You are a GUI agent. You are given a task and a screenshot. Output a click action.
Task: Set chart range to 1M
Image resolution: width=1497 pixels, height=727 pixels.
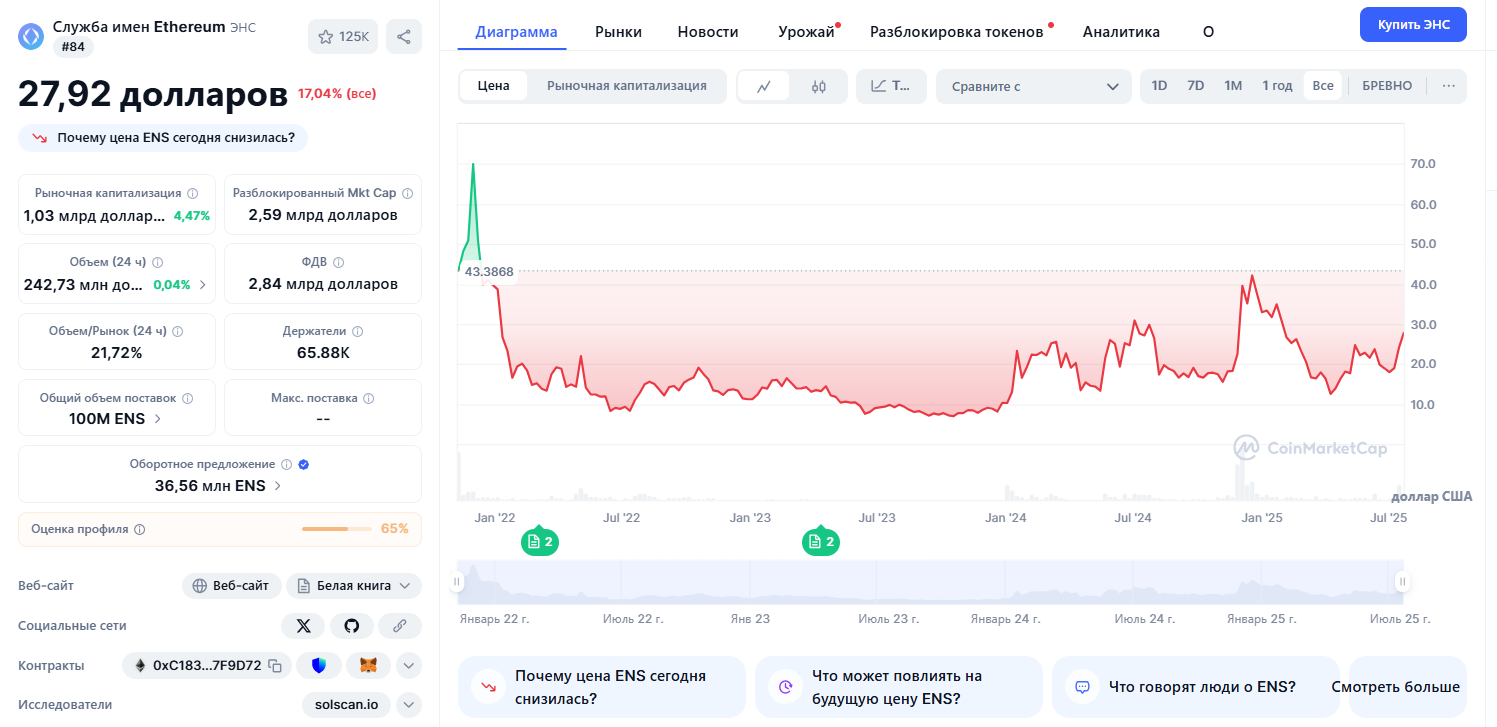[x=1233, y=86]
